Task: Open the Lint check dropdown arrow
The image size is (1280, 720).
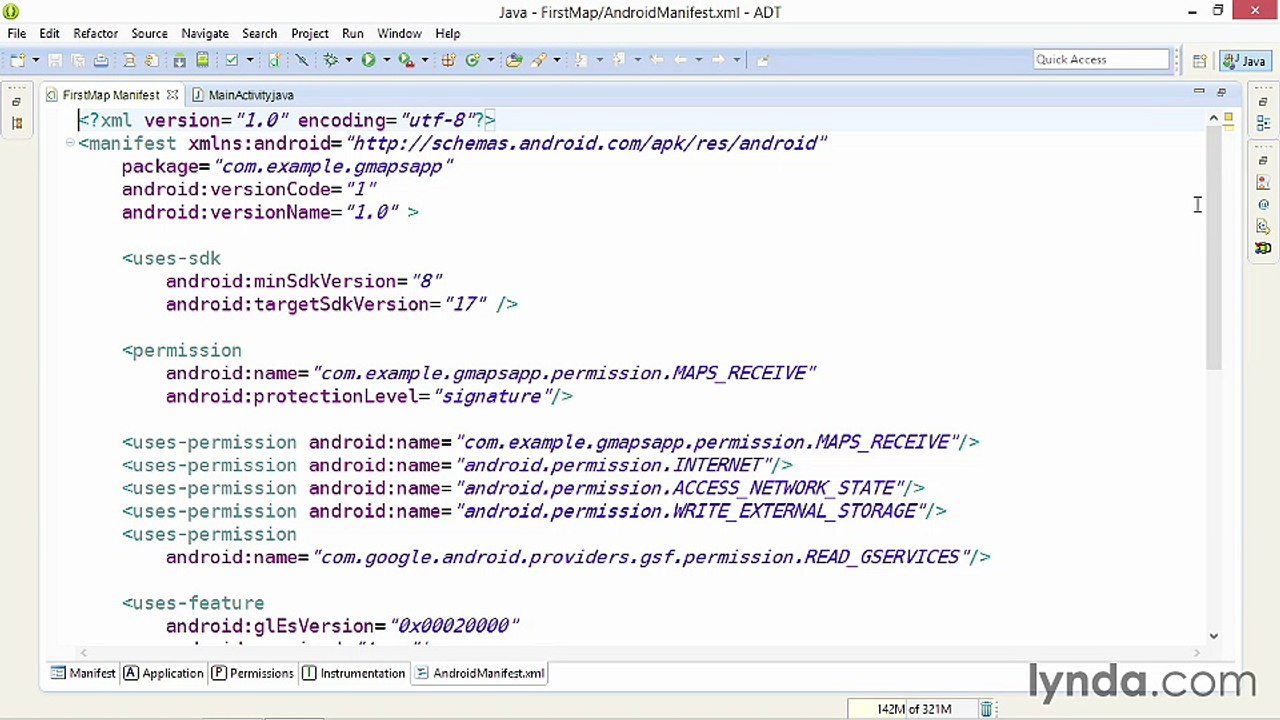Action: click(250, 60)
